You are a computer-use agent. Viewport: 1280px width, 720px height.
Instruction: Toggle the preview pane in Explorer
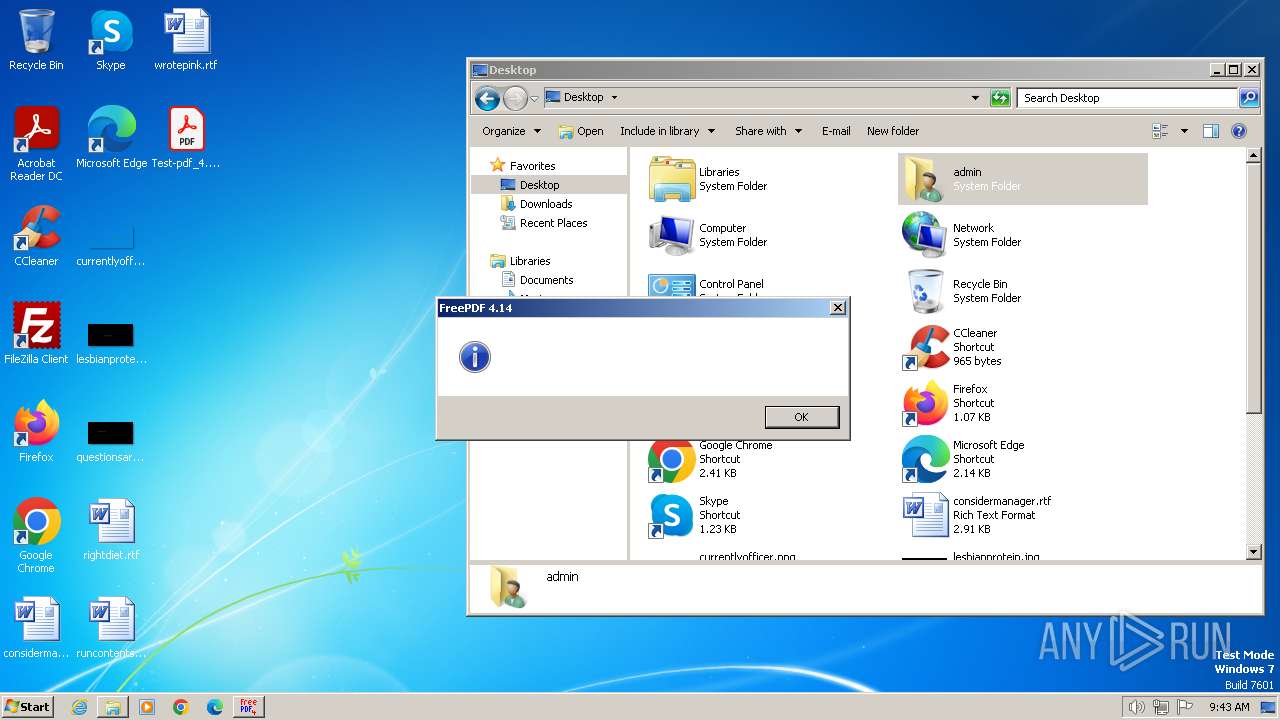tap(1211, 131)
